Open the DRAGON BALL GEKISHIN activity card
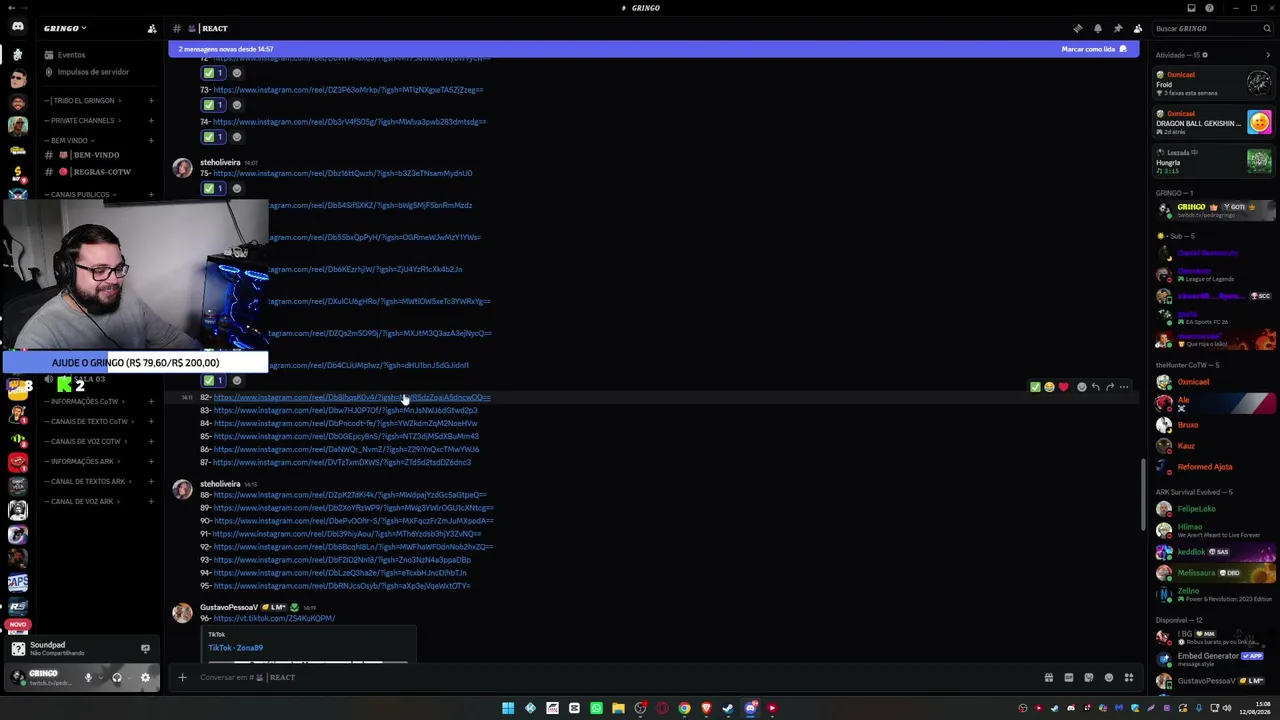The height and width of the screenshot is (720, 1280). [1214, 123]
